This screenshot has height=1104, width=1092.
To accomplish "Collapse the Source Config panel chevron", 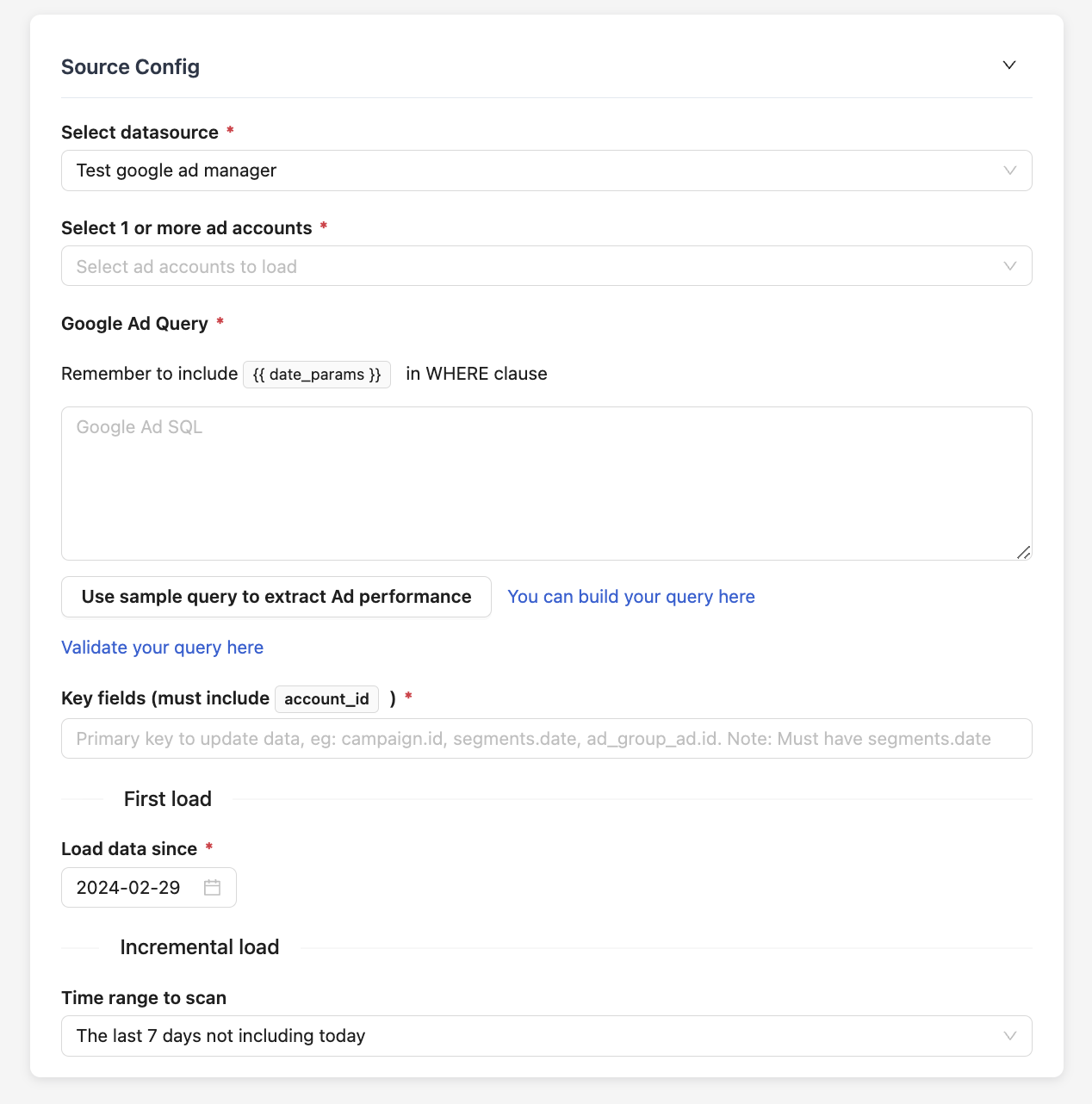I will pyautogui.click(x=1009, y=65).
